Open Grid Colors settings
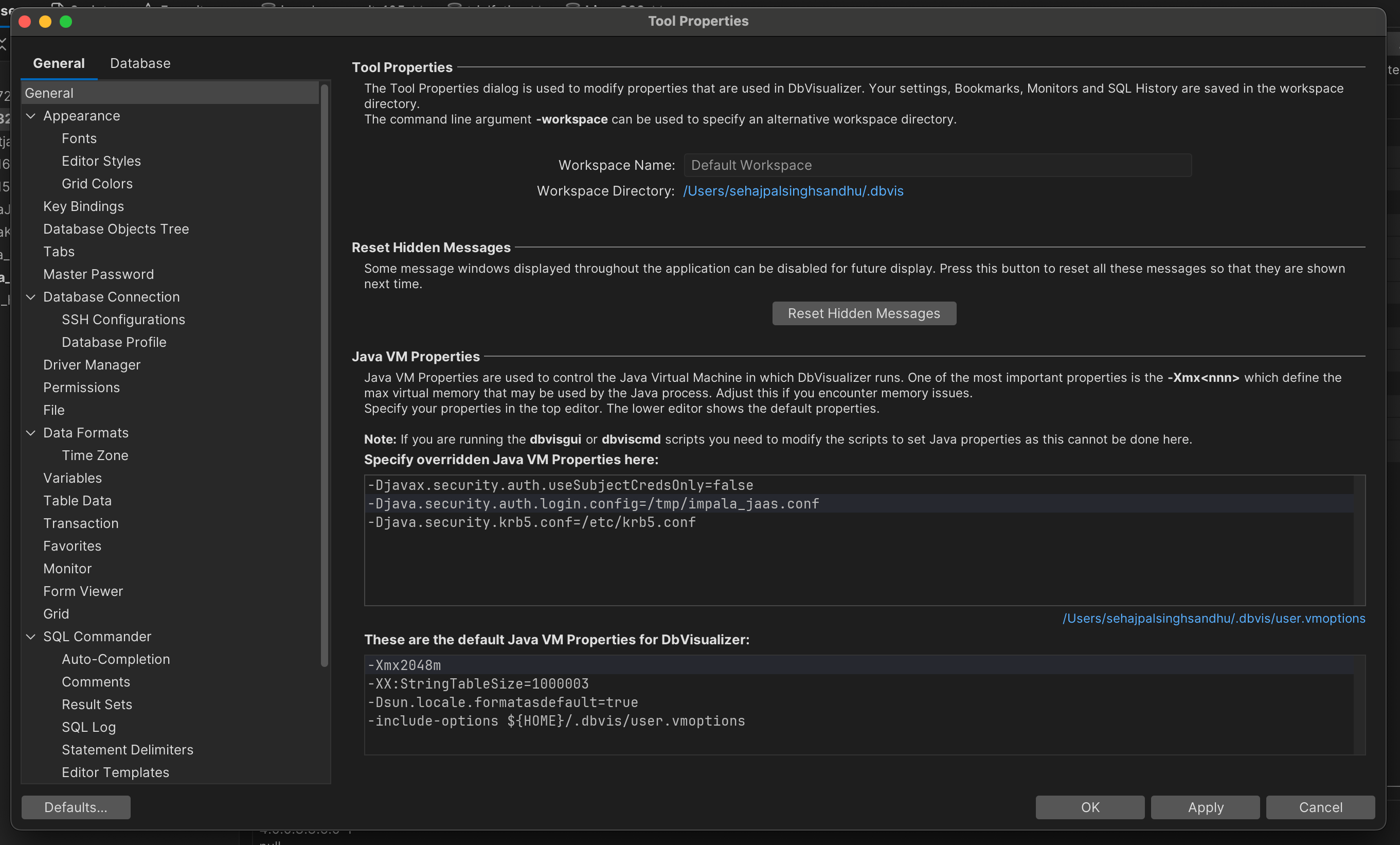This screenshot has width=1400, height=845. tap(97, 184)
